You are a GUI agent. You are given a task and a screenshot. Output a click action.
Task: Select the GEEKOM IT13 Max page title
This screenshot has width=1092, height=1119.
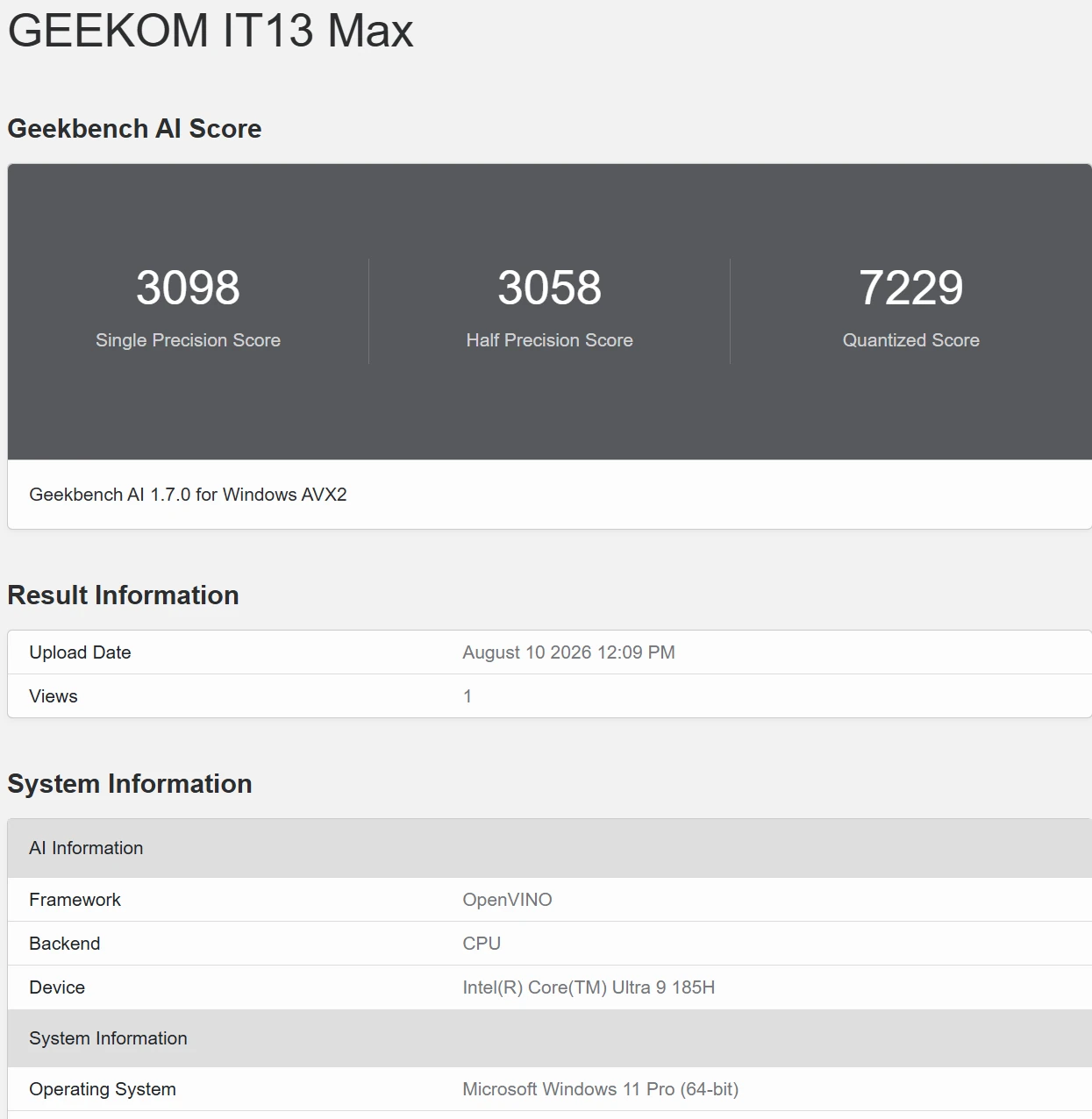point(211,30)
